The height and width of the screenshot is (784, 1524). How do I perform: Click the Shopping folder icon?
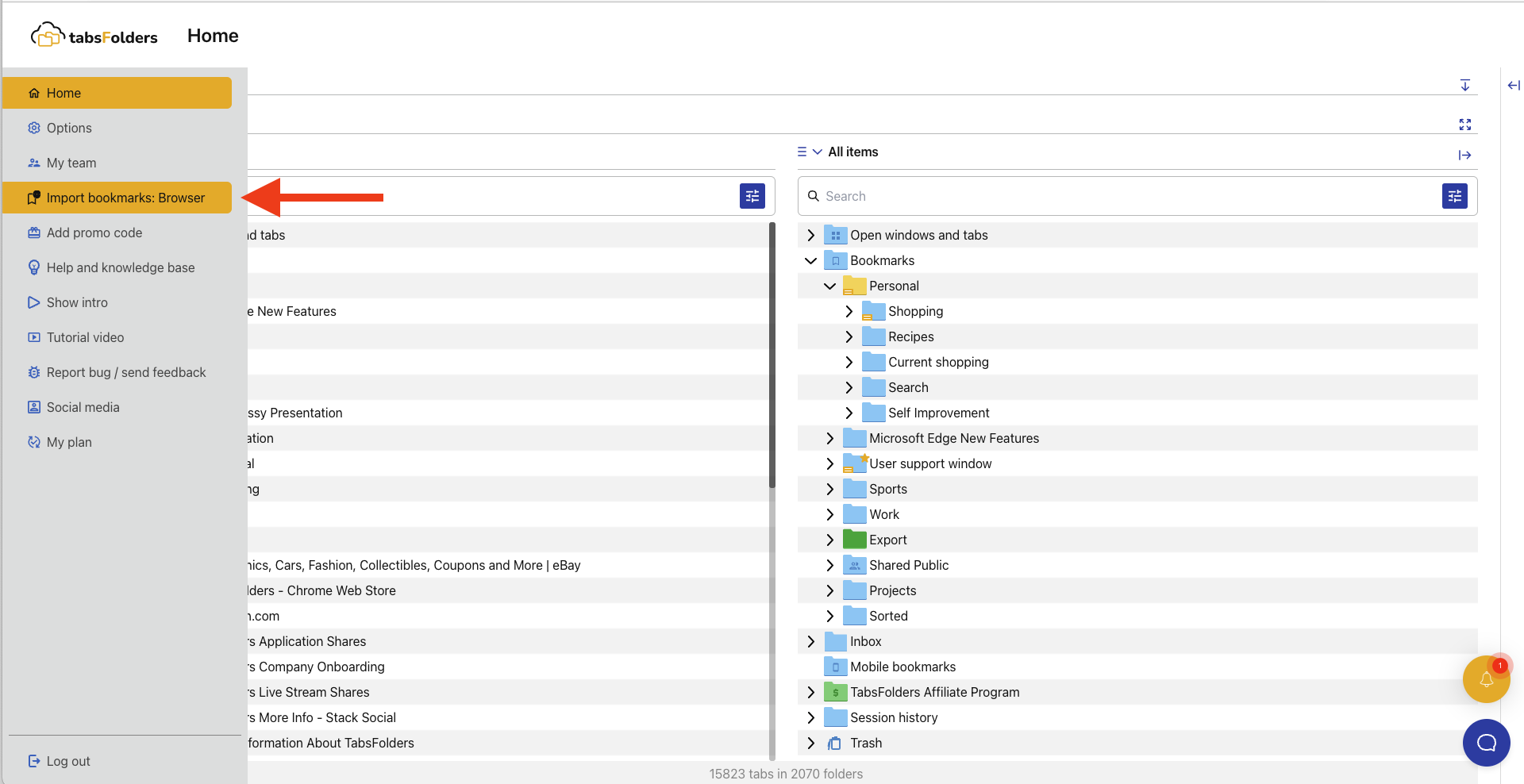873,311
